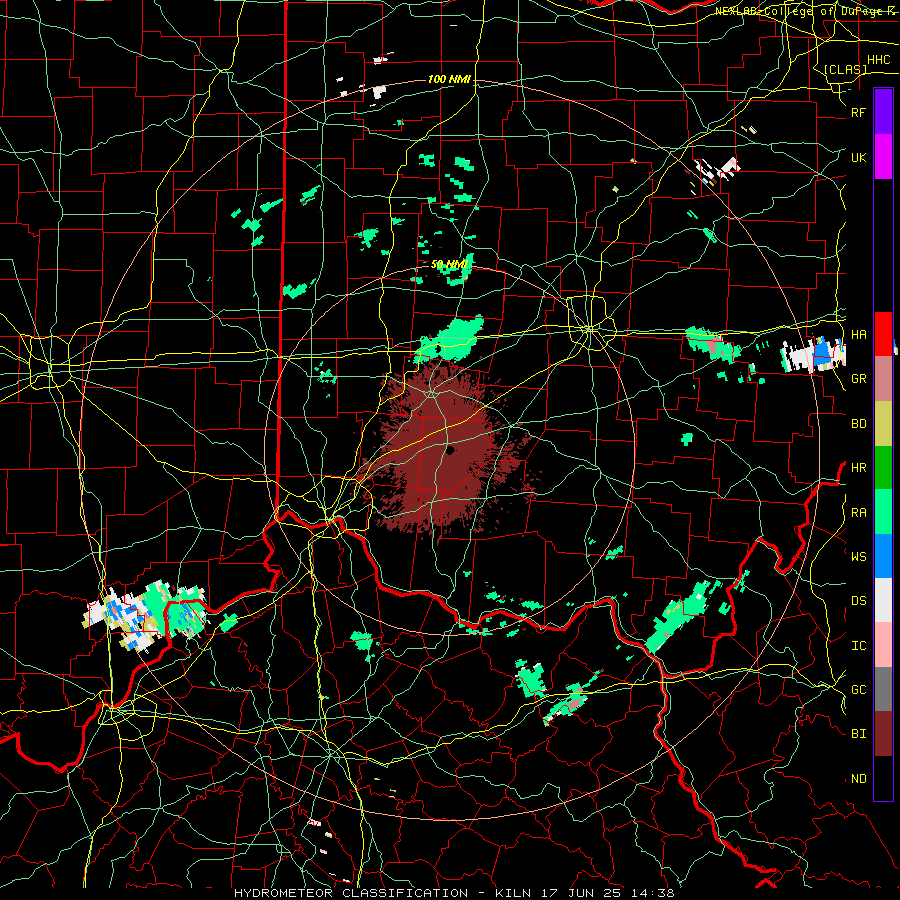Click the HA legend label
This screenshot has width=900, height=900.
[858, 334]
